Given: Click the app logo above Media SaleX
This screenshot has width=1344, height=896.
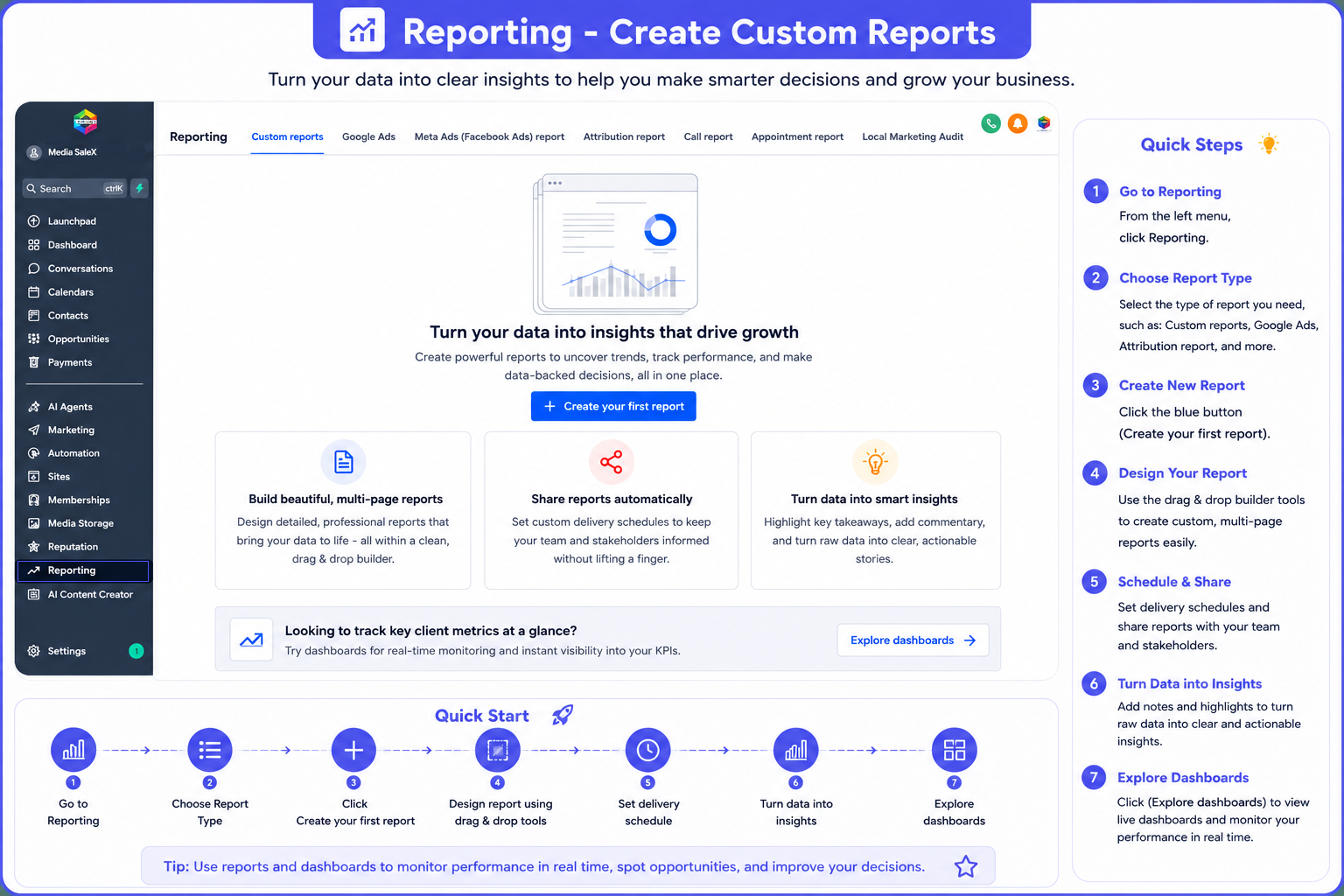Looking at the screenshot, I should click(85, 122).
